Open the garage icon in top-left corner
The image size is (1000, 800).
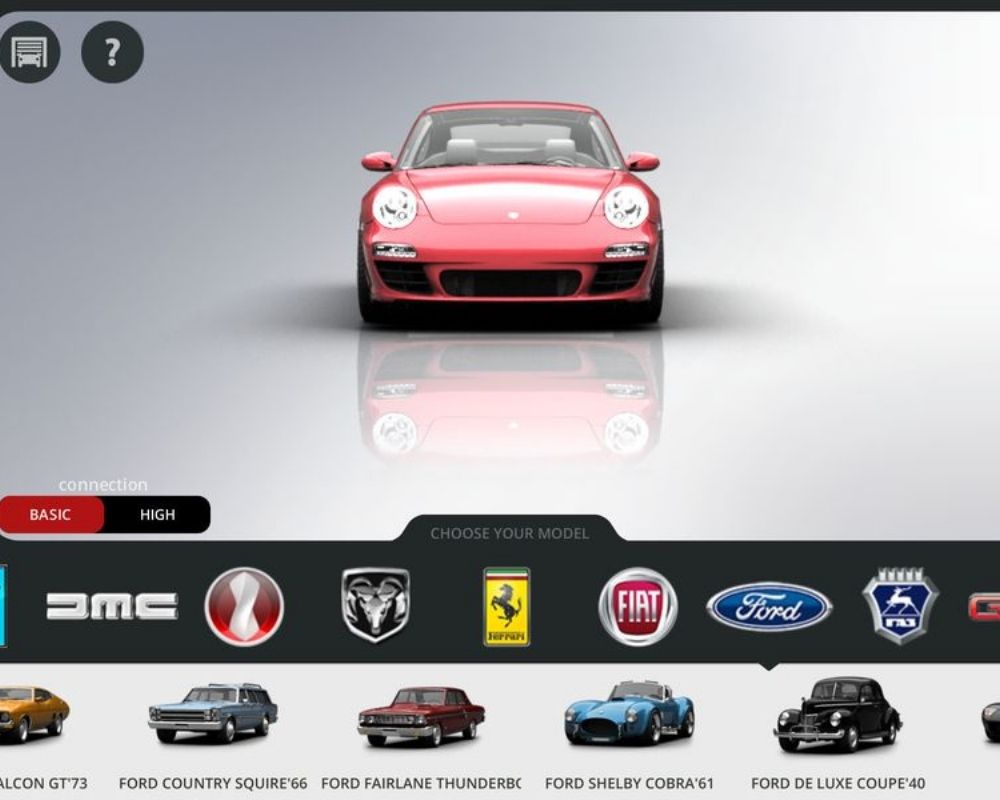coord(30,52)
